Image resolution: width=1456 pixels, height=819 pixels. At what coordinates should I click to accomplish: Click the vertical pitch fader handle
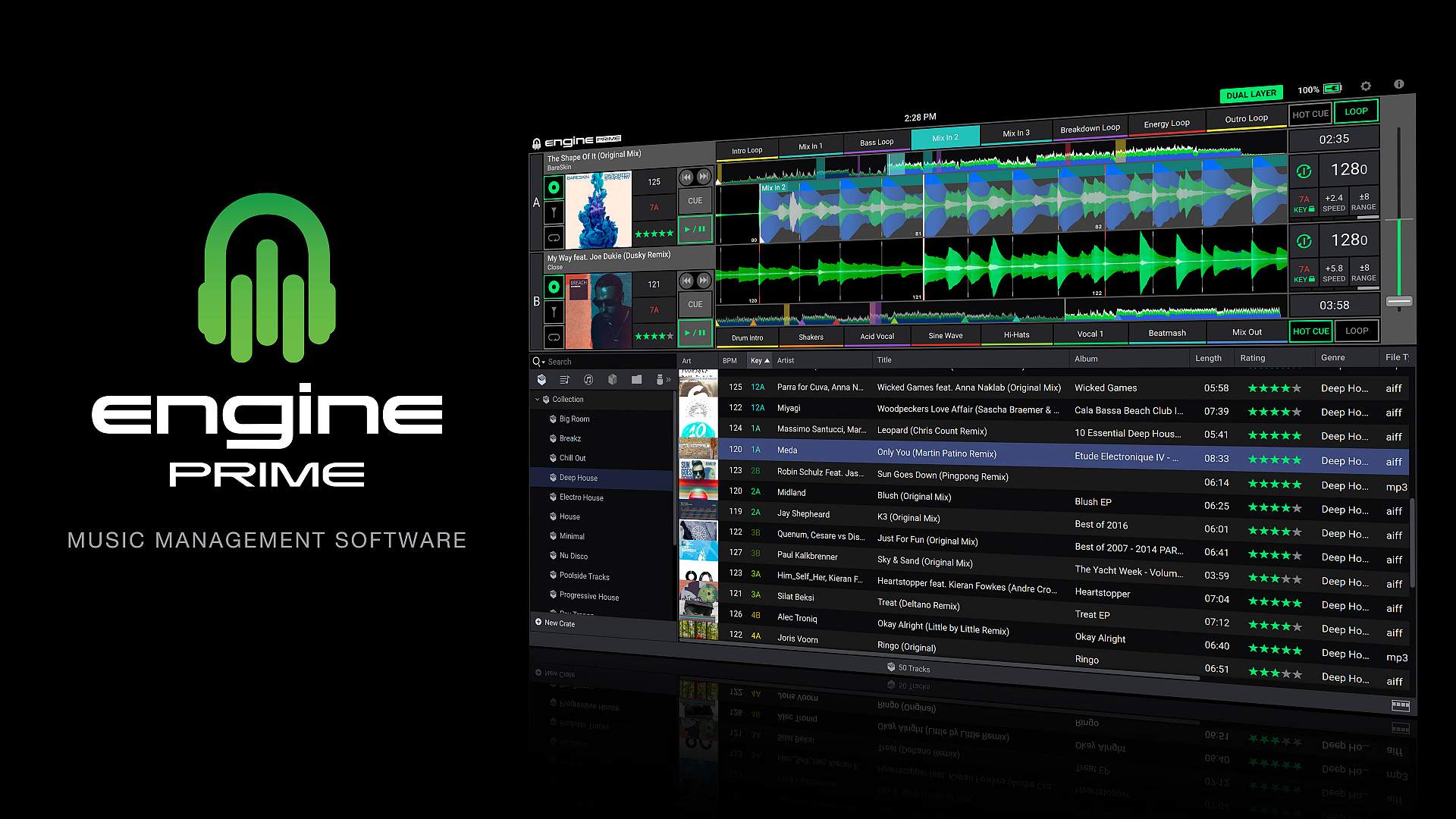click(x=1399, y=302)
